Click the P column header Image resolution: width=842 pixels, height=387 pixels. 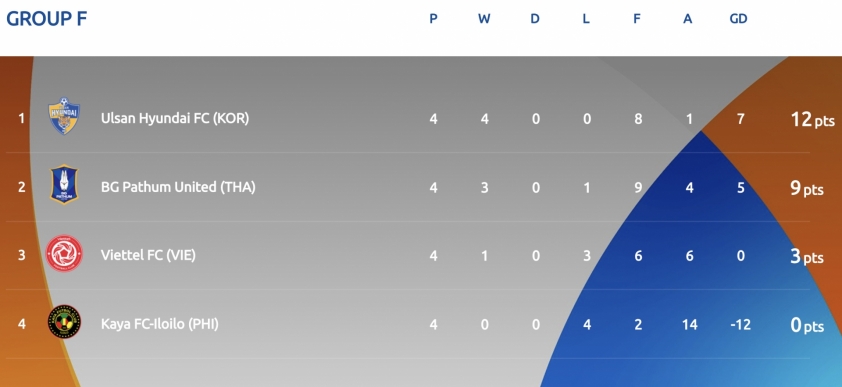point(433,19)
